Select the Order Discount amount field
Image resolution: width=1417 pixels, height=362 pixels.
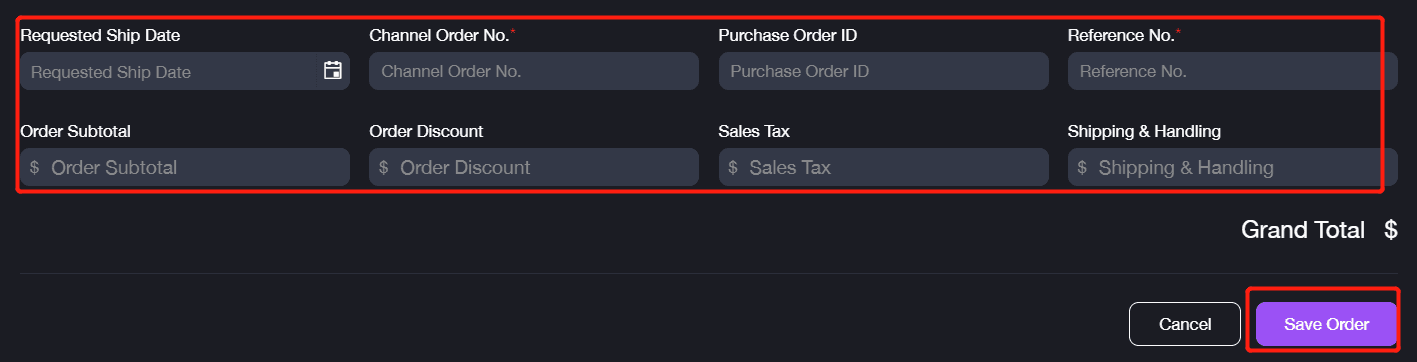[x=534, y=167]
